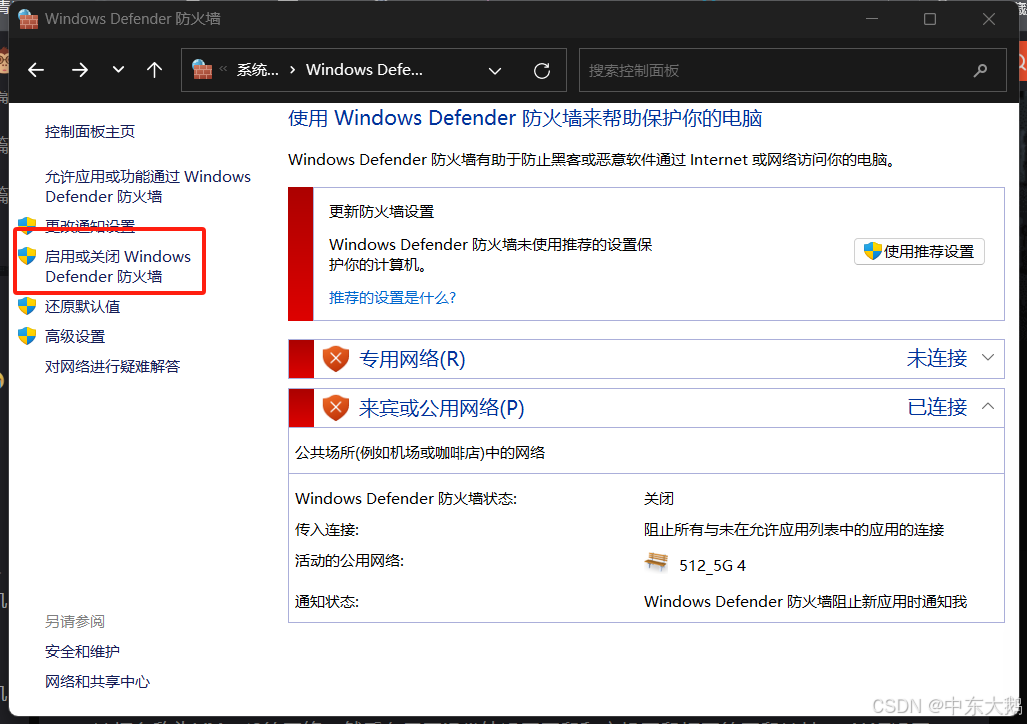The image size is (1027, 724).
Task: Open 推荐的设置是什么? help link
Action: [x=392, y=298]
